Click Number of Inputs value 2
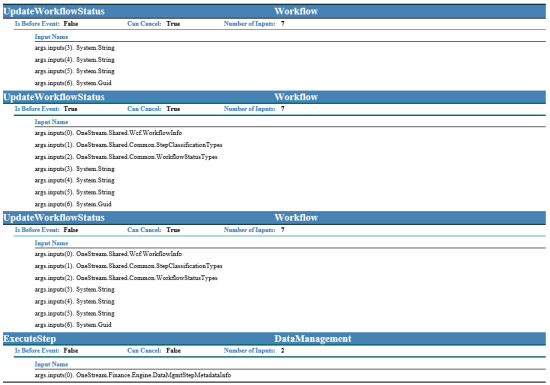 282,350
